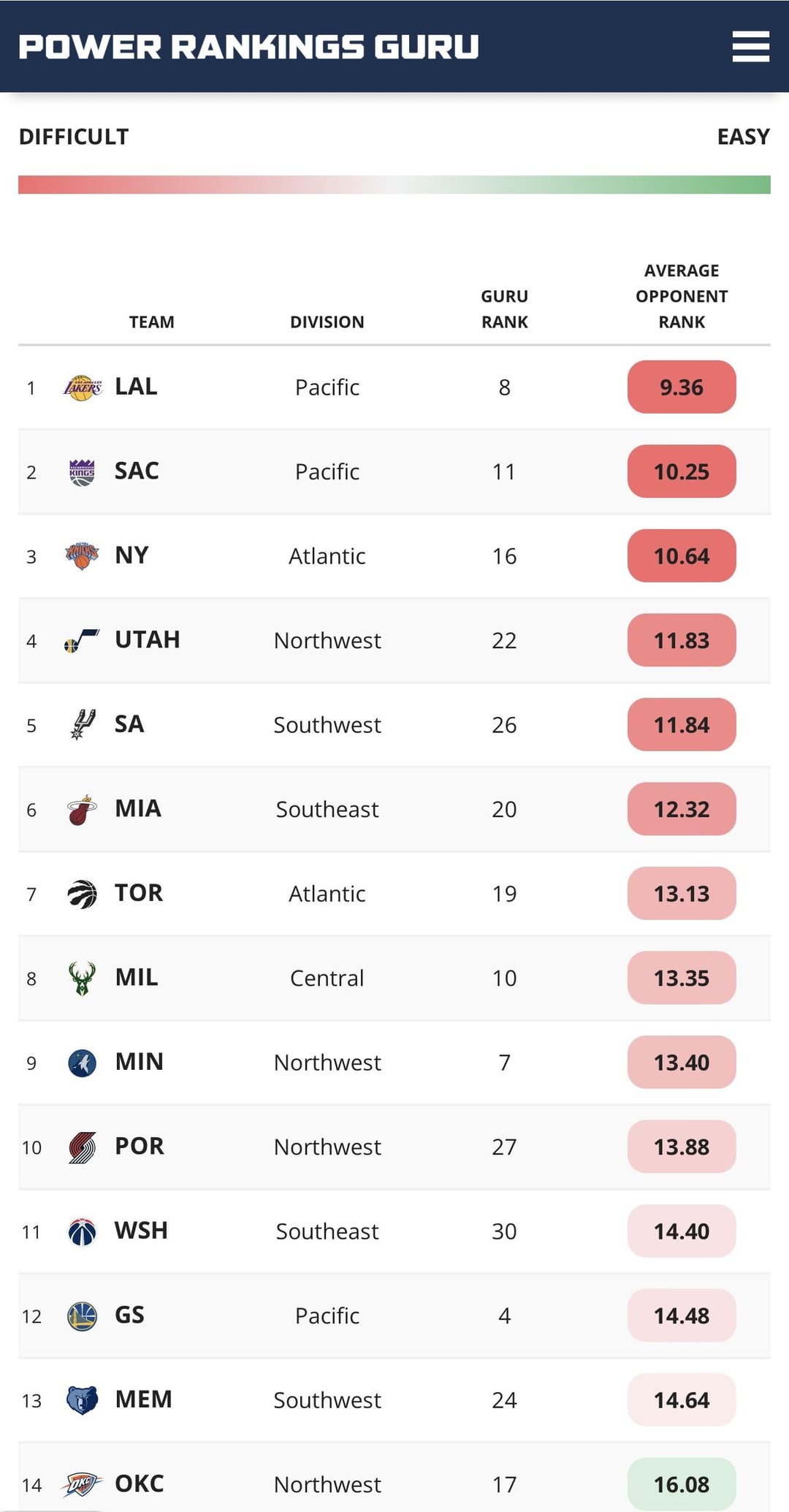Image resolution: width=789 pixels, height=1512 pixels.
Task: Sort by GURU RANK header
Action: 504,309
